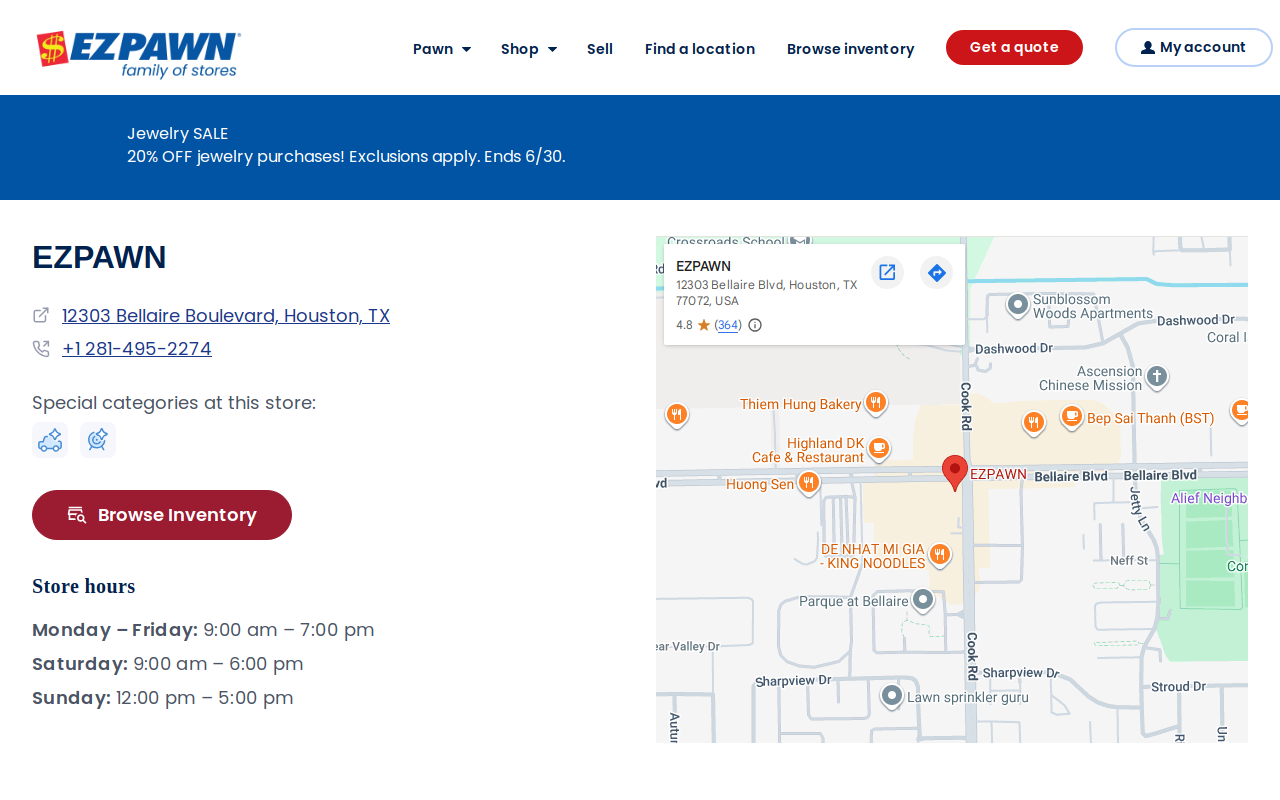Select the Ascension Chinese Mission marker
This screenshot has height=800, width=1280.
(1157, 377)
